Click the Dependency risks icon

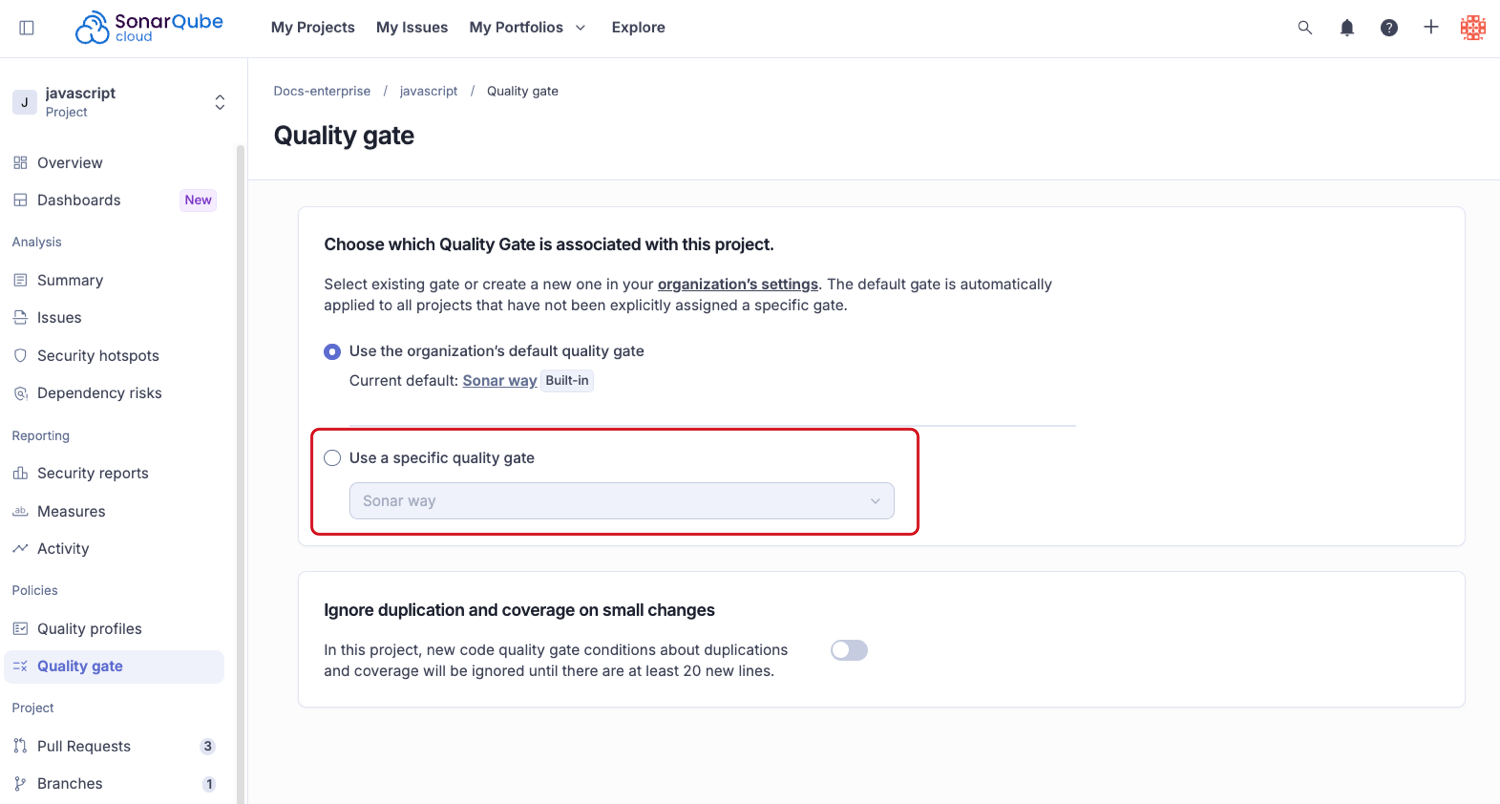[20, 394]
